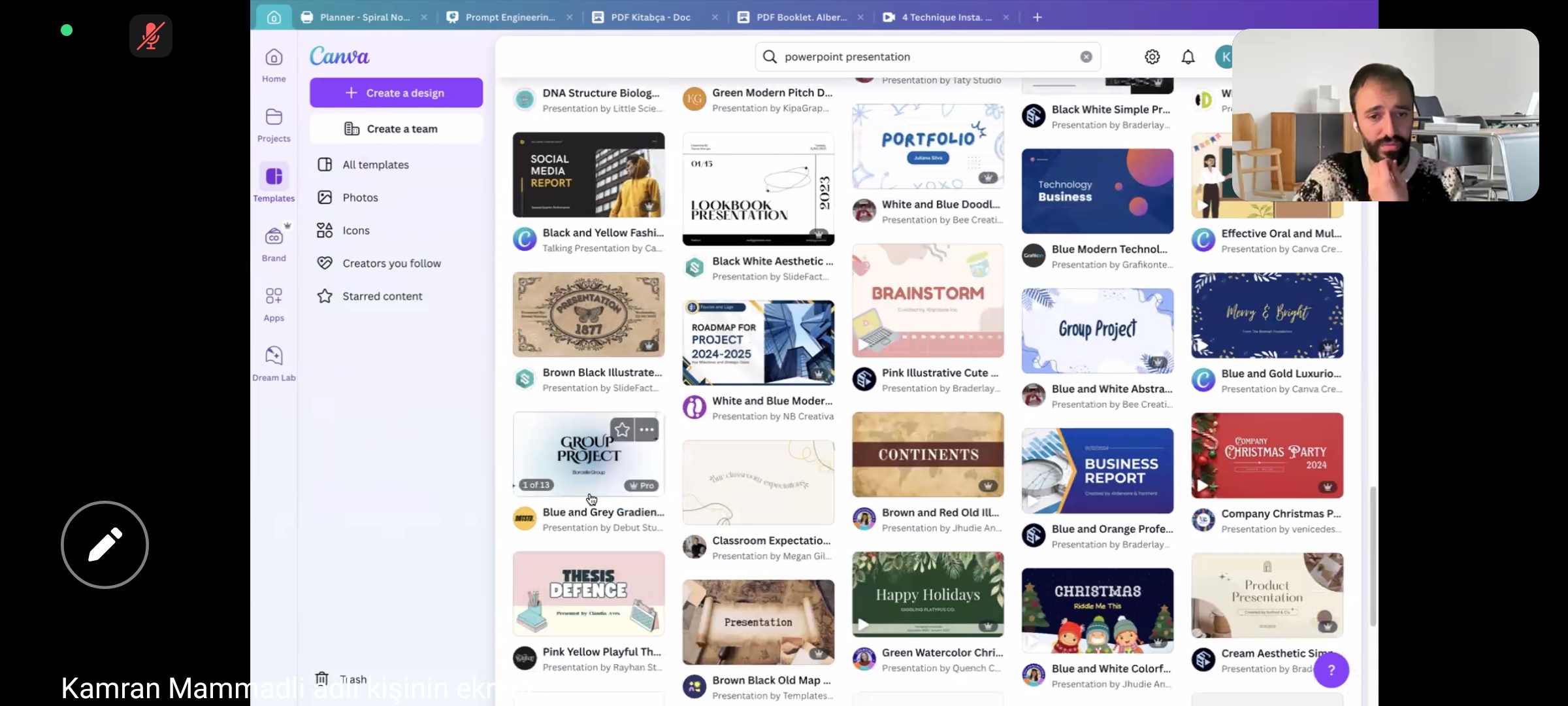Open Portfolio doodle template thumbnail
Viewport: 1568px width, 706px height.
point(928,146)
